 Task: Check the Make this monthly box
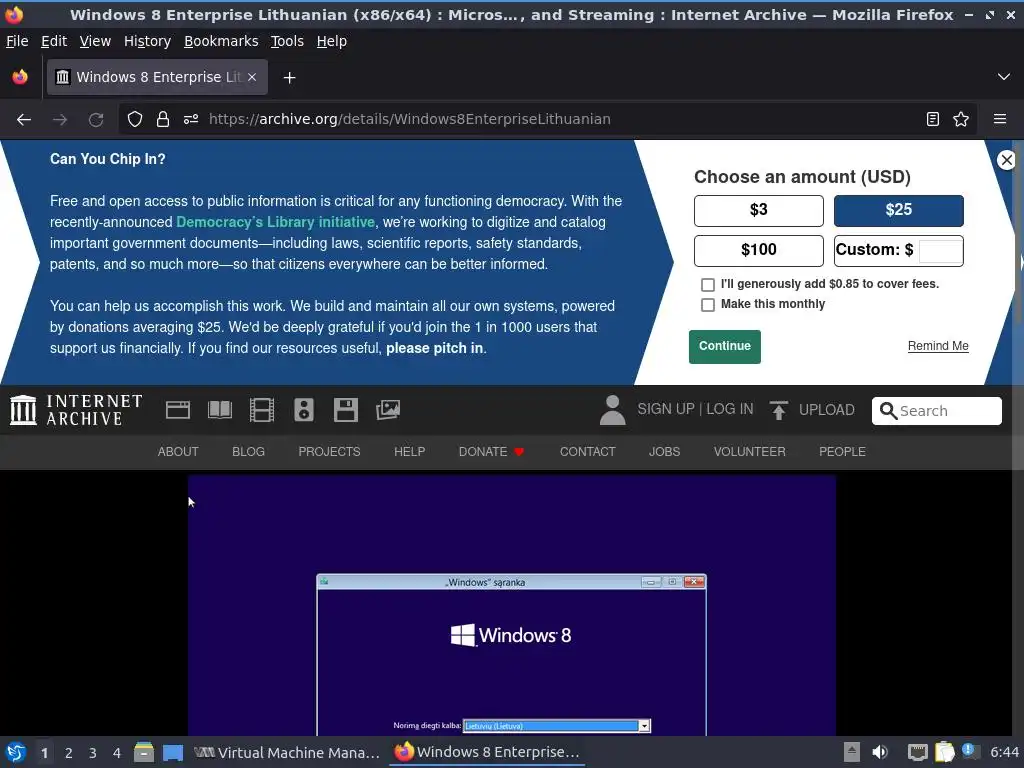click(707, 305)
